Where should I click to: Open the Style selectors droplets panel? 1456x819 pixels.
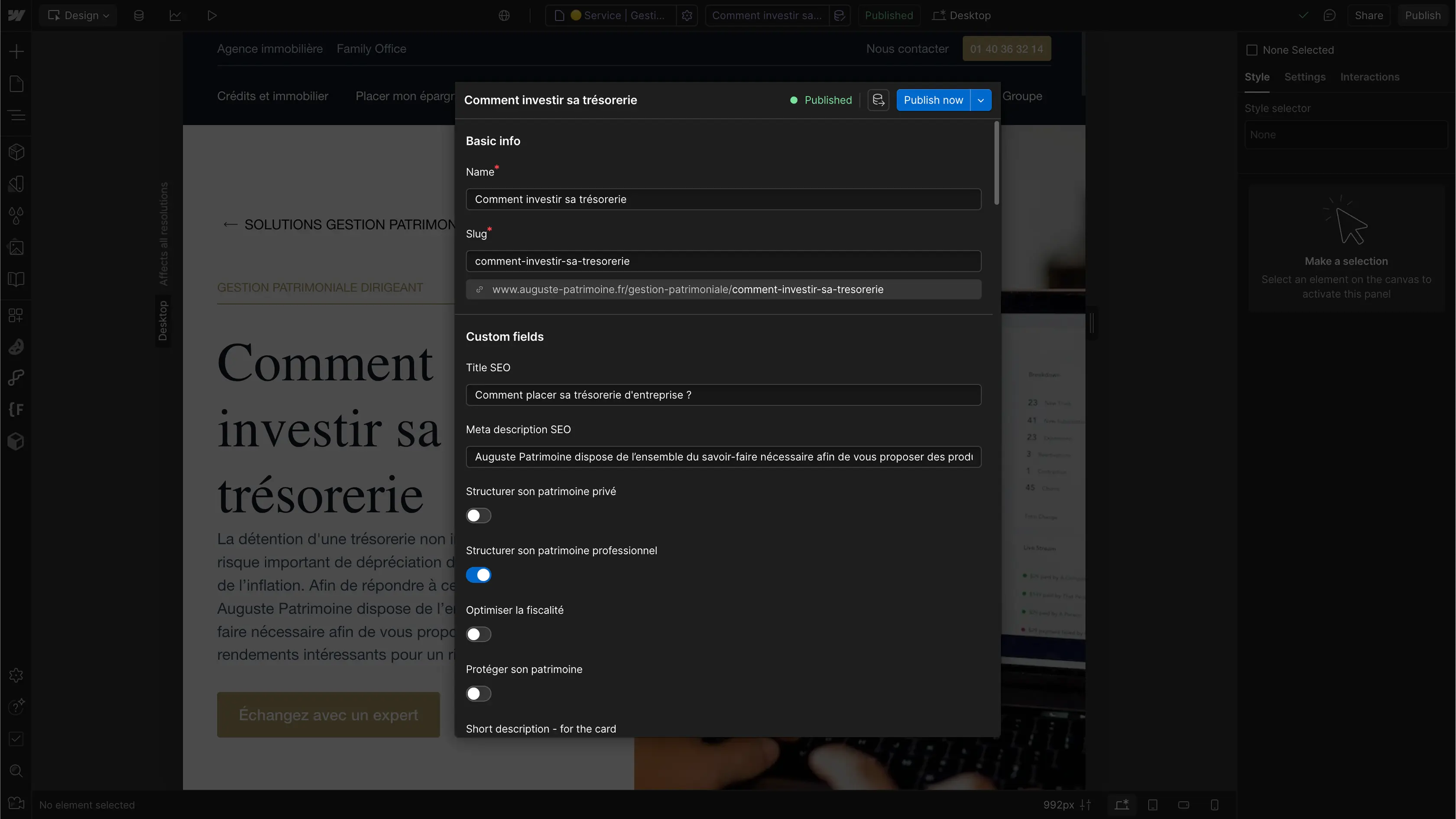click(x=16, y=215)
